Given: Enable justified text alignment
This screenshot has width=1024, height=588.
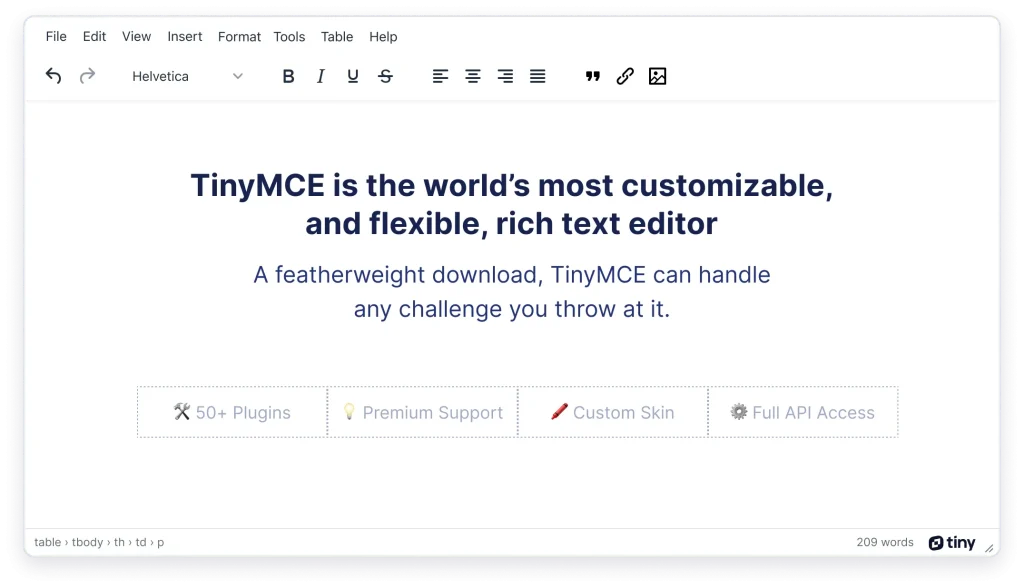Looking at the screenshot, I should 537,75.
